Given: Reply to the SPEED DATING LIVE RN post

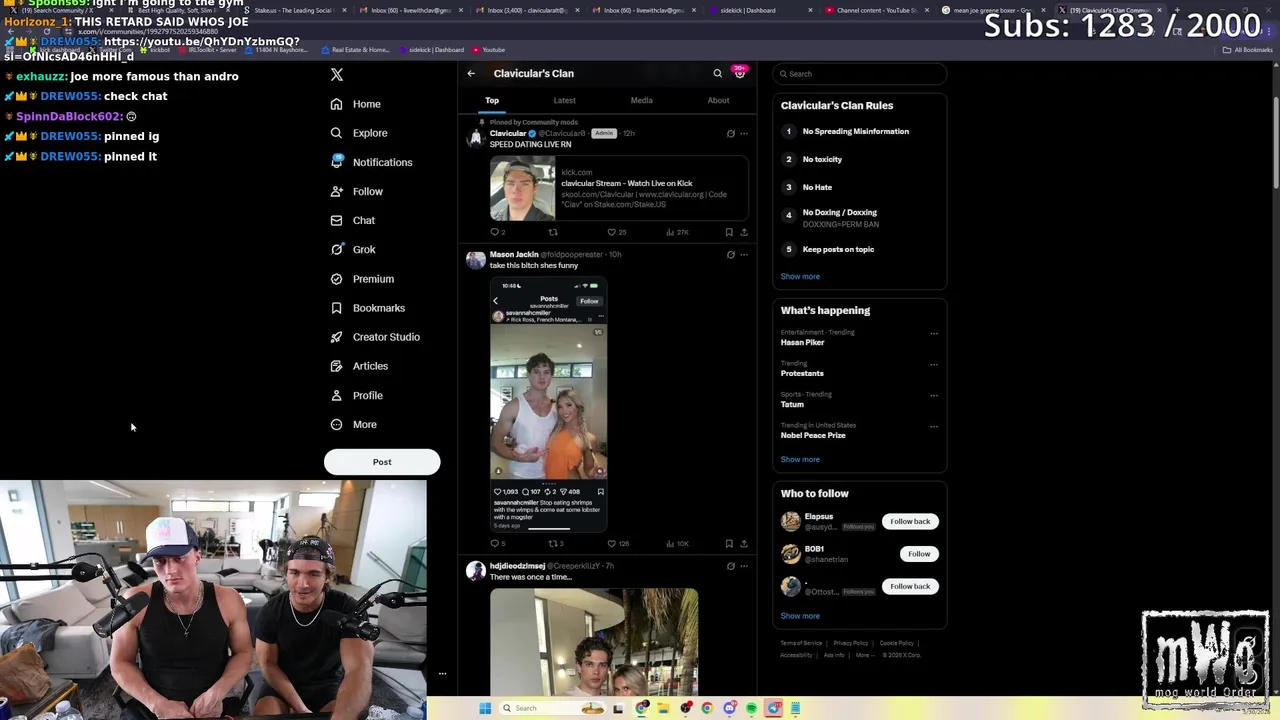Looking at the screenshot, I should [x=497, y=232].
